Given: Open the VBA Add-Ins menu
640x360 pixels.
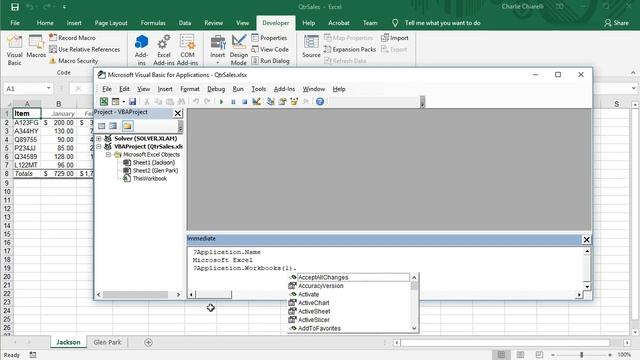Looking at the screenshot, I should pyautogui.click(x=284, y=89).
